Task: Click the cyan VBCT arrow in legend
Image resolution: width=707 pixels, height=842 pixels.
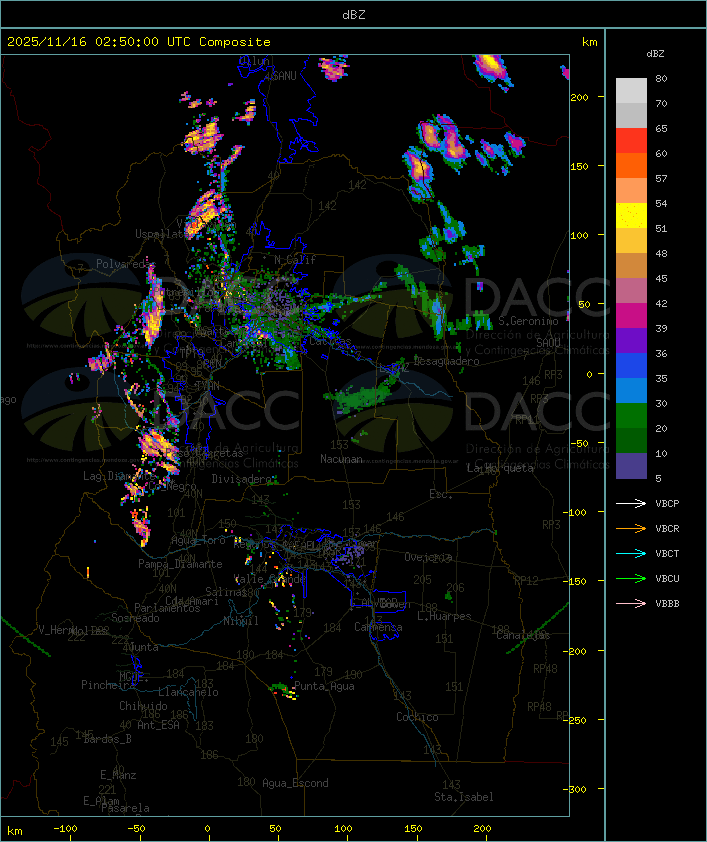Action: click(x=631, y=553)
